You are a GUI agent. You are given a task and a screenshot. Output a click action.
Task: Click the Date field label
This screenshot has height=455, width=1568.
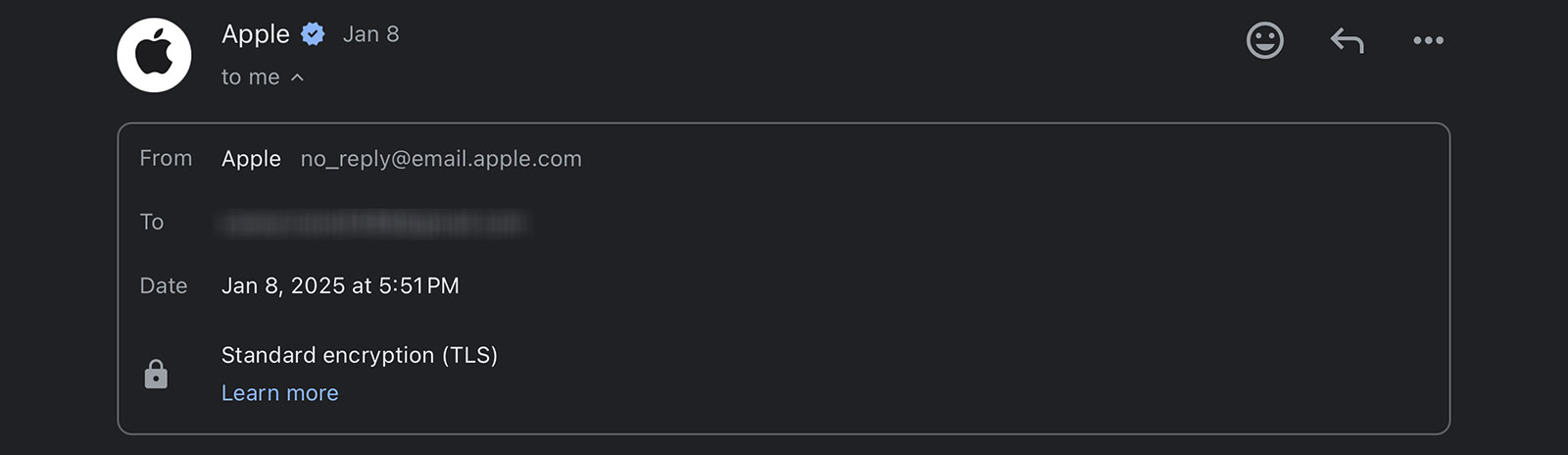tap(163, 286)
